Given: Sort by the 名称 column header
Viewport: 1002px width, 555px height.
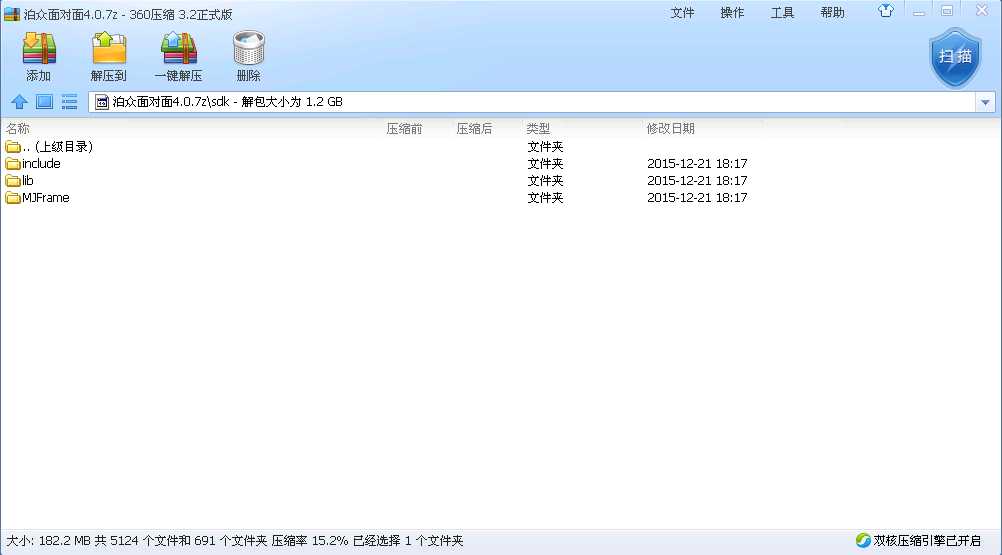Looking at the screenshot, I should tap(18, 128).
